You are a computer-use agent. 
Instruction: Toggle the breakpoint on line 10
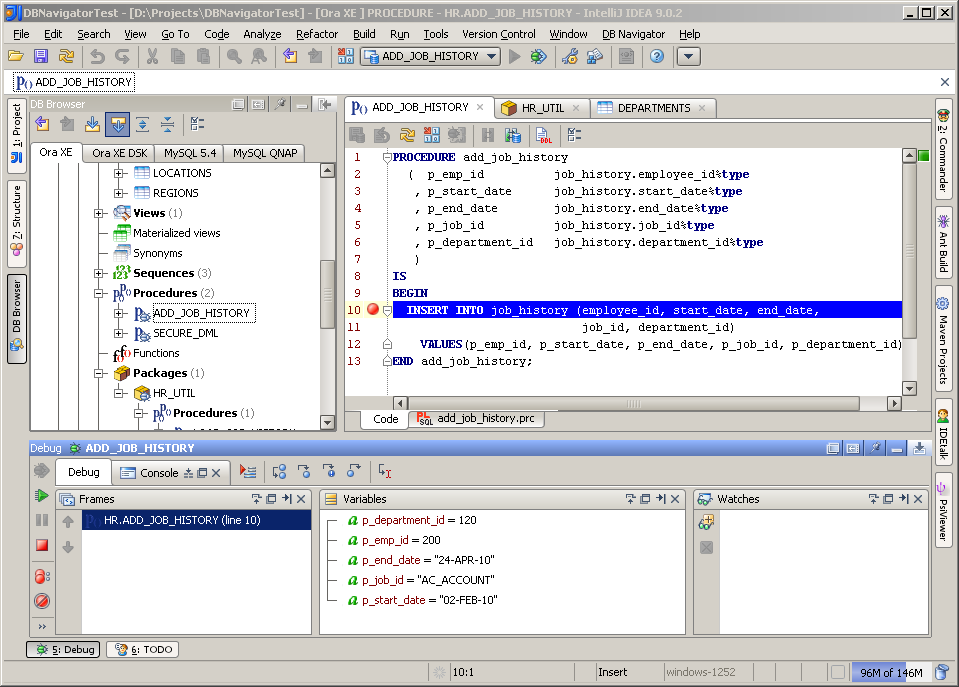coord(372,310)
